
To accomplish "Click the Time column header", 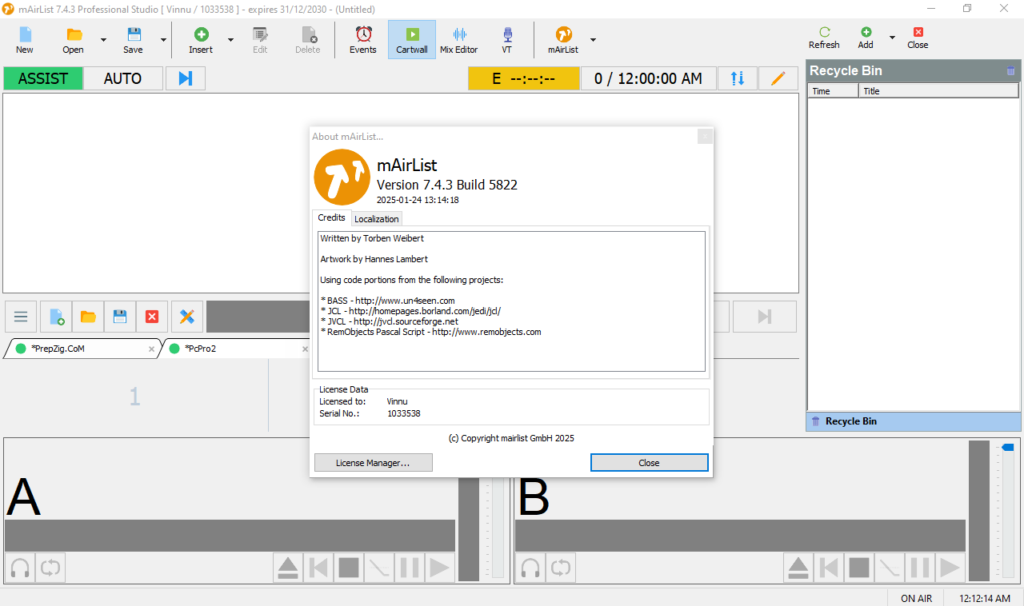I will pos(833,91).
